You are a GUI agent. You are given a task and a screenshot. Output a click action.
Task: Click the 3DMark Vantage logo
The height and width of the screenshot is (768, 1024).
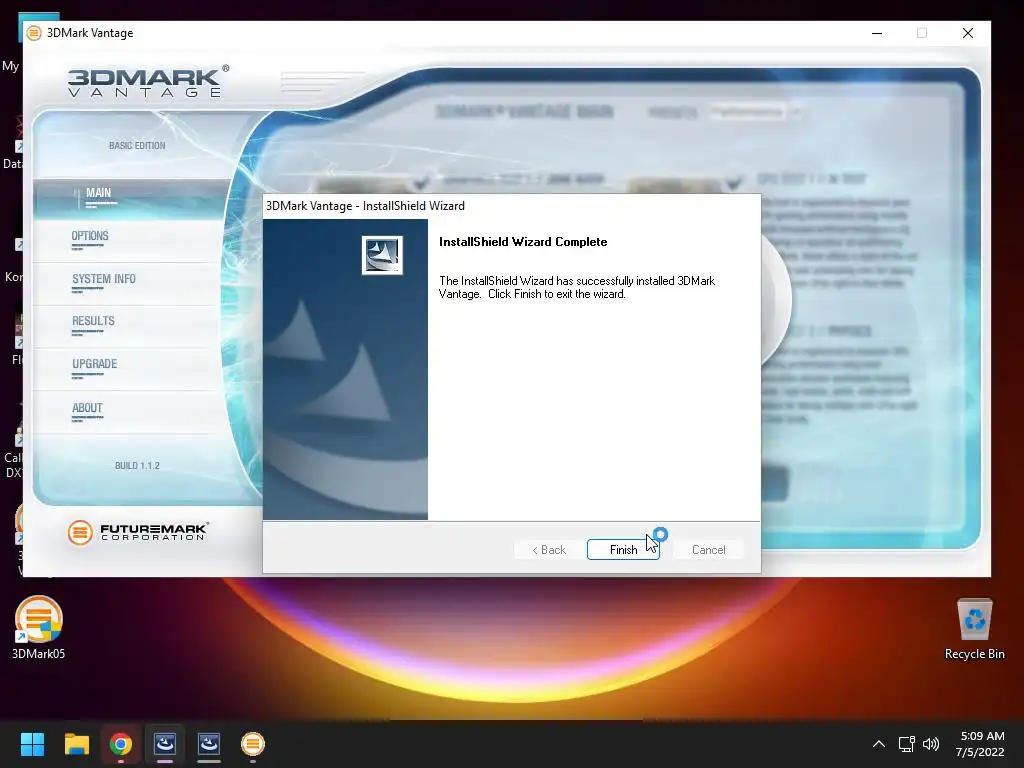pos(148,82)
